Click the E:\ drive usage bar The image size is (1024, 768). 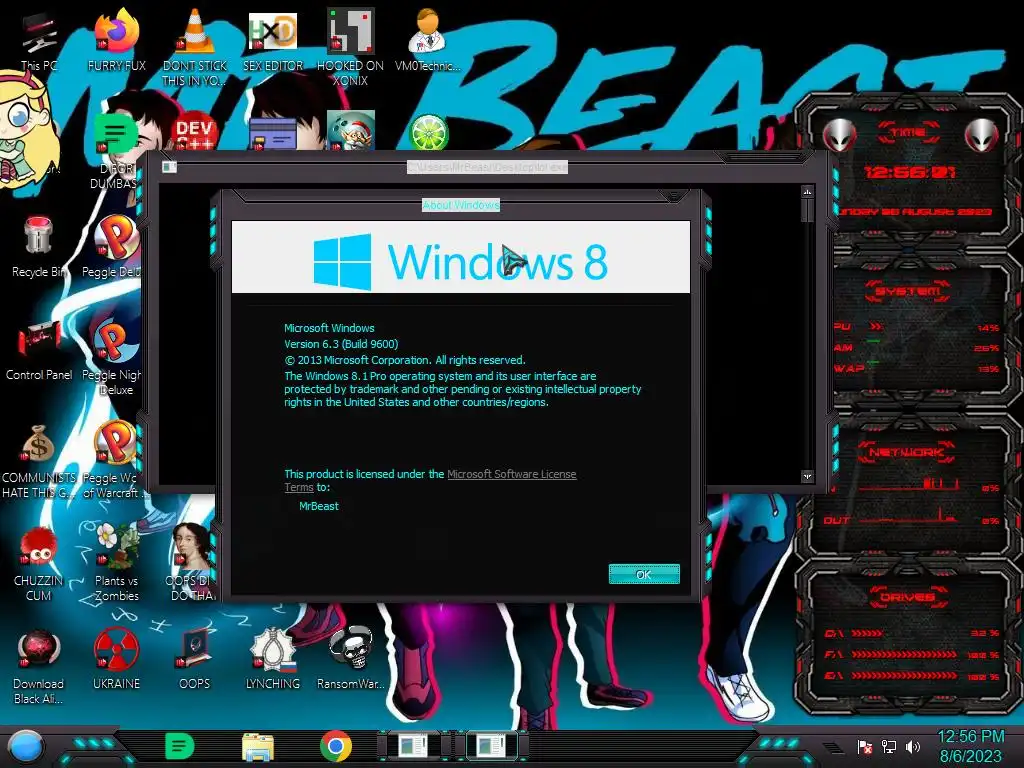click(904, 676)
